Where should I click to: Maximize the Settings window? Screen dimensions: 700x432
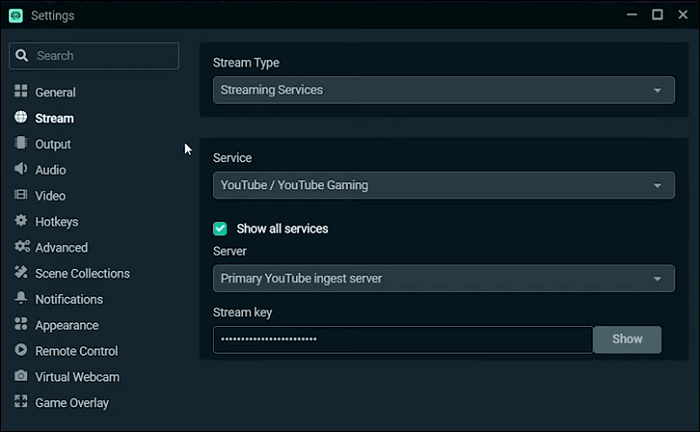click(657, 15)
